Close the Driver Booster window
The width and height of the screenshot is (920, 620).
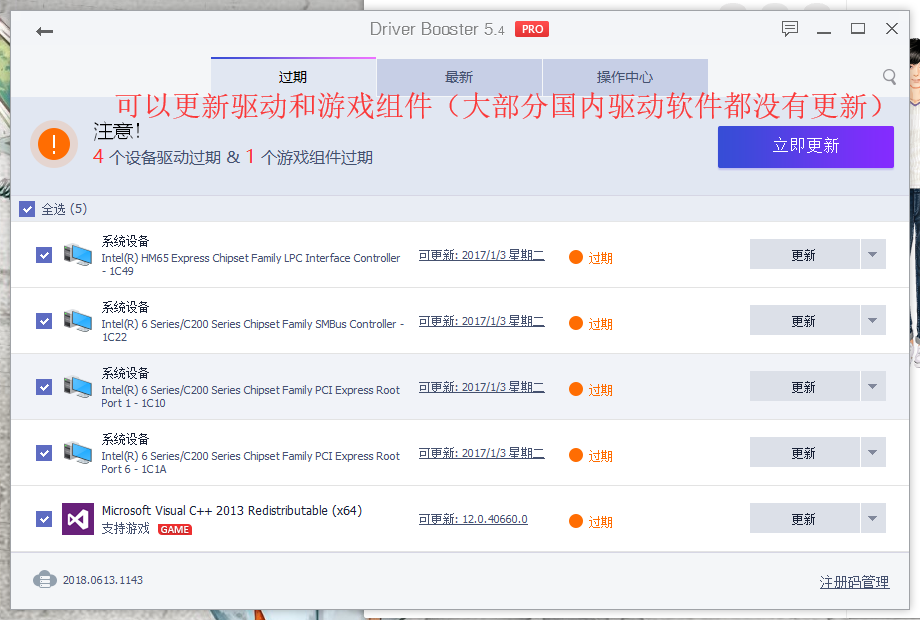[892, 28]
